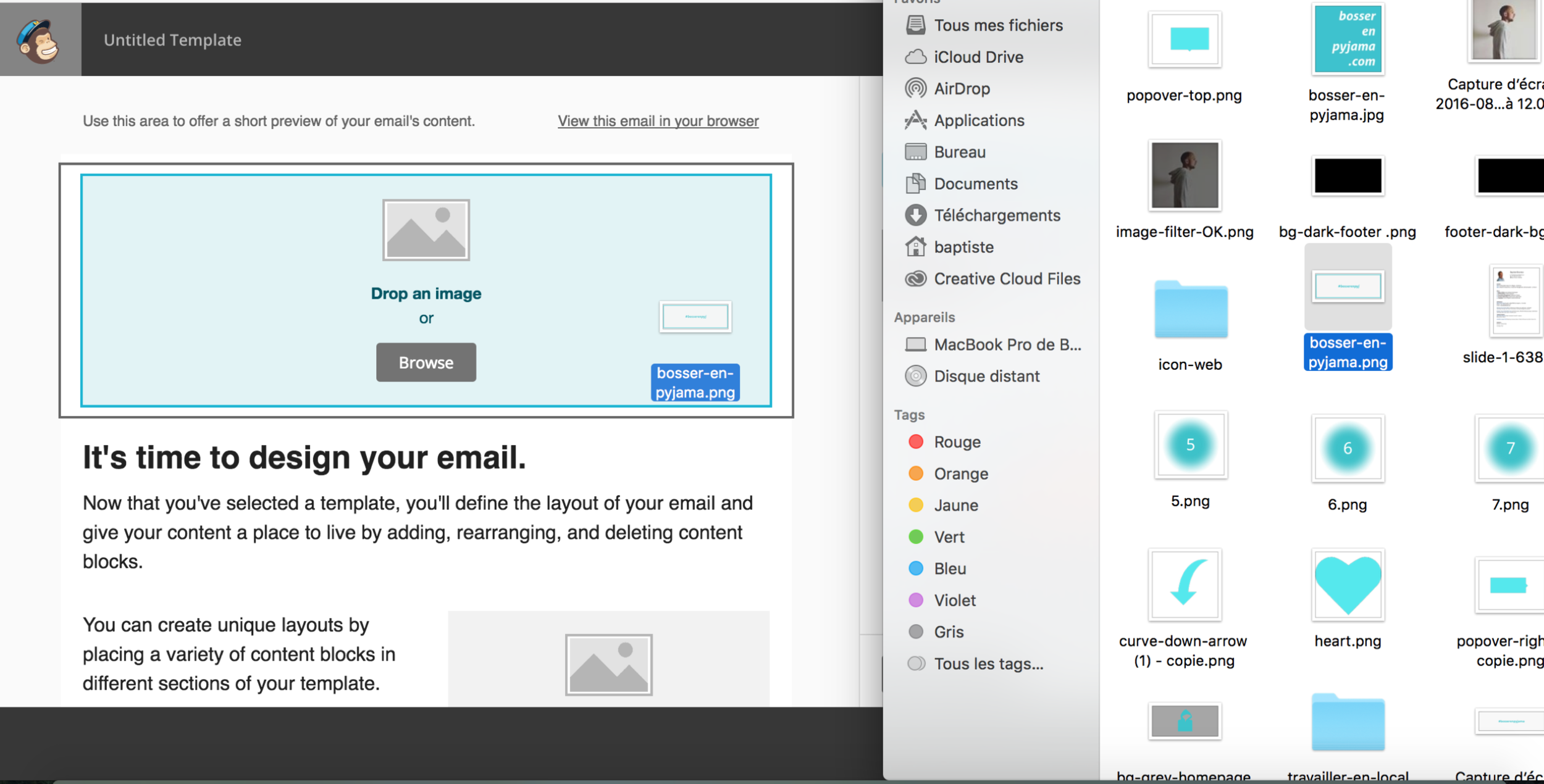The image size is (1544, 784).
Task: Open iCloud Drive in sidebar
Action: [x=978, y=57]
